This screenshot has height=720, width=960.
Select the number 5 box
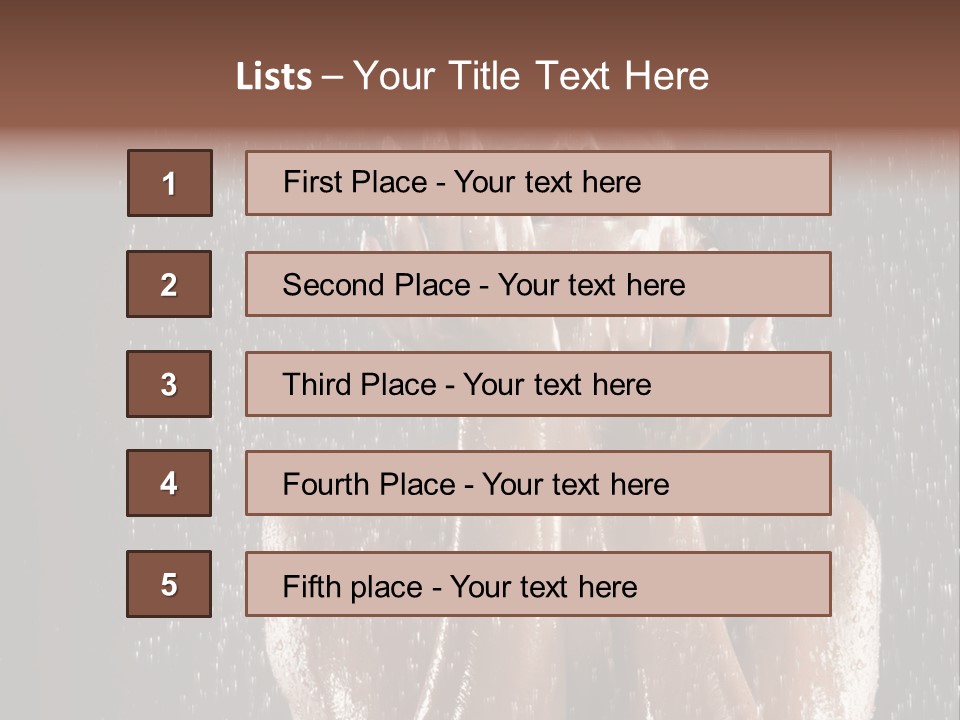(169, 584)
